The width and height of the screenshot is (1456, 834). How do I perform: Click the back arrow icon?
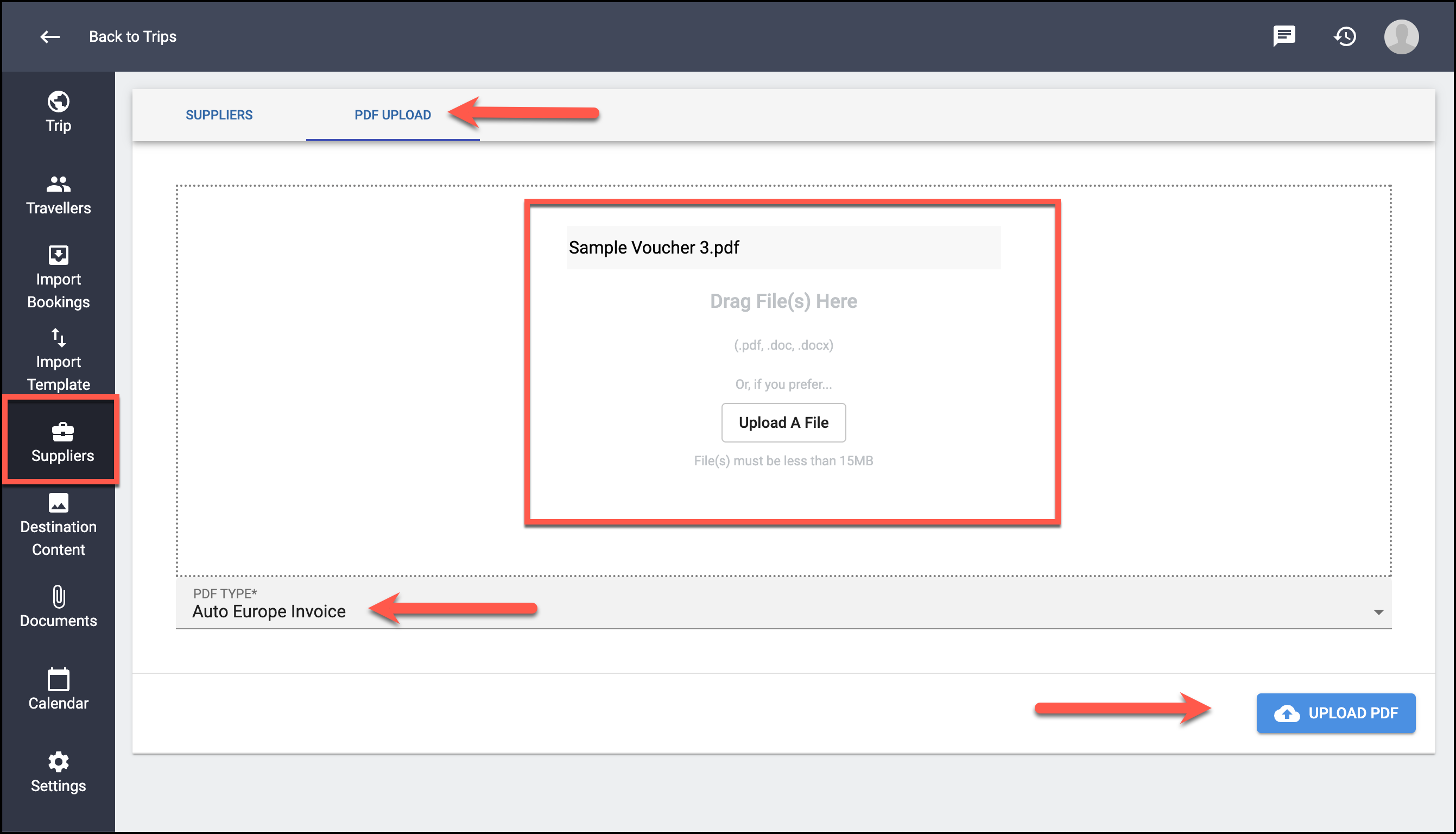(50, 37)
